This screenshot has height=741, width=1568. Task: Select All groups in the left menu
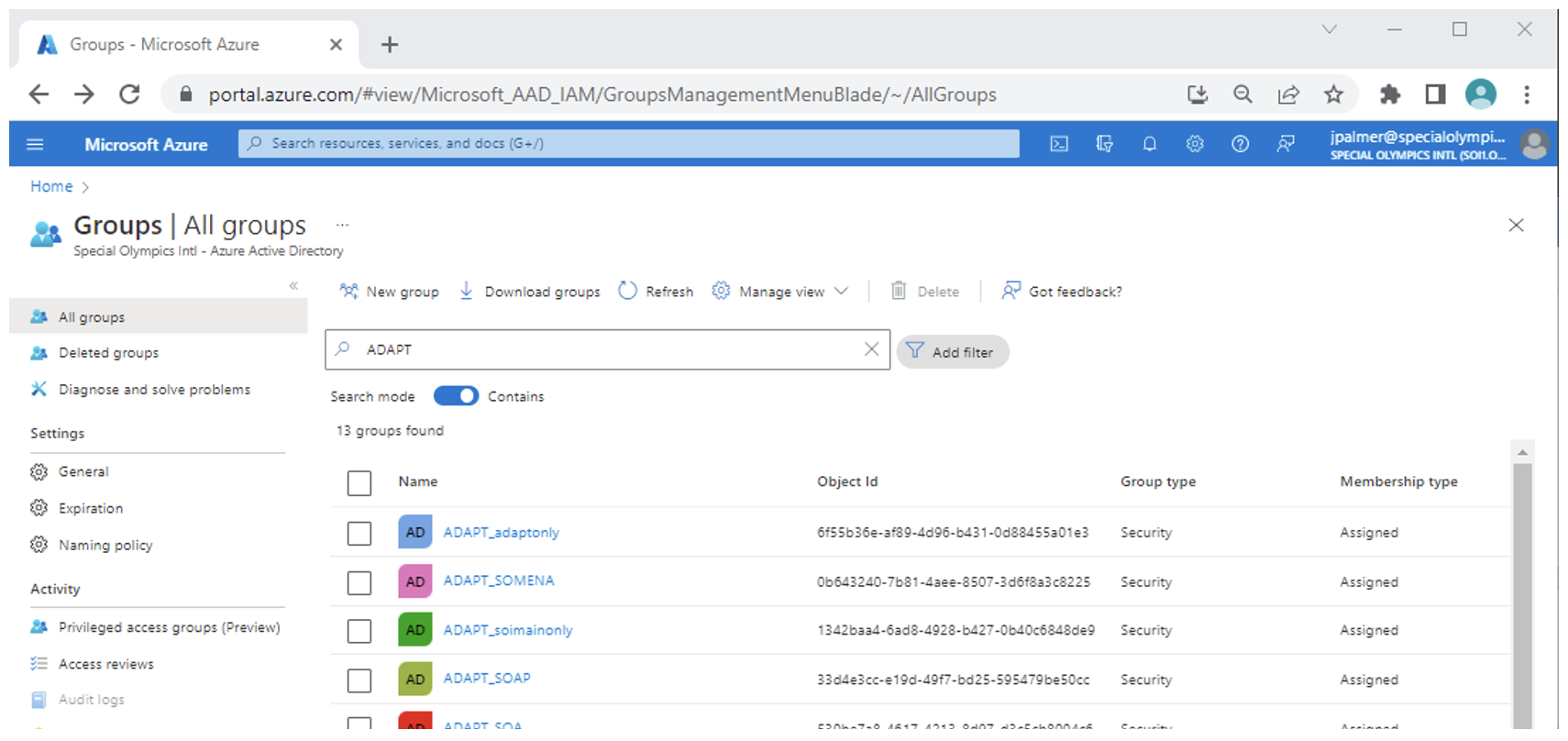159,316
